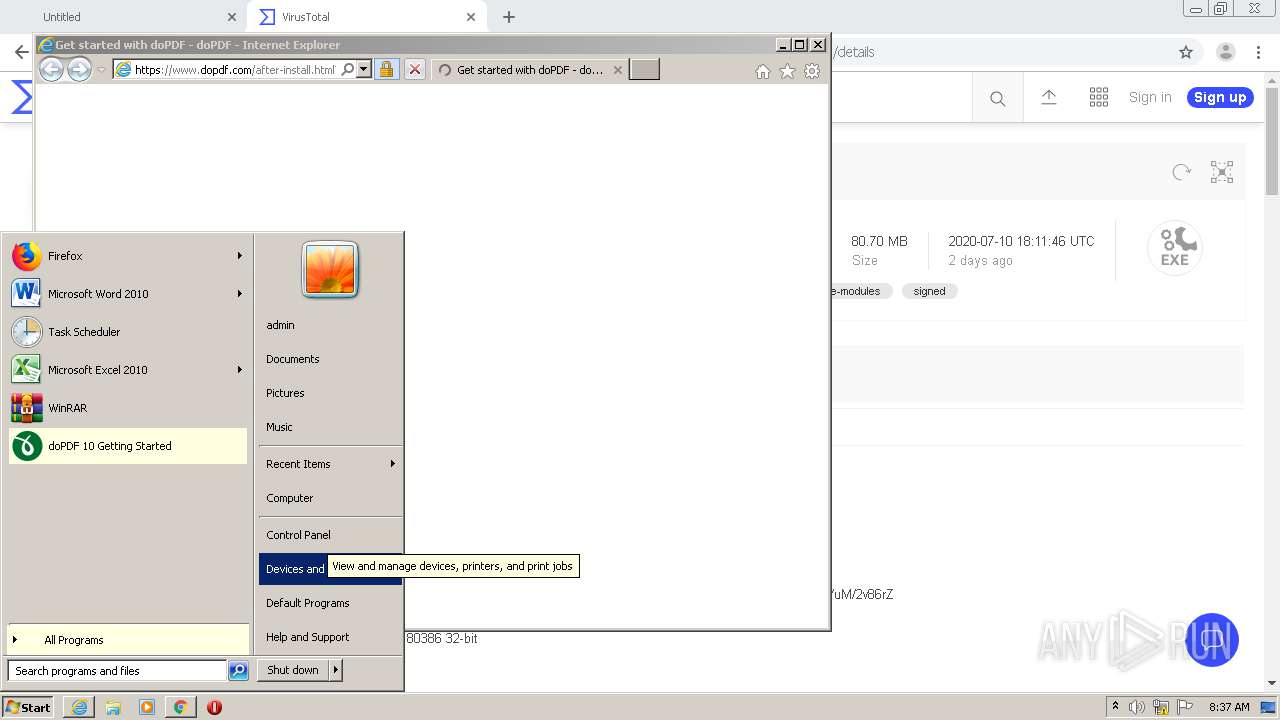
Task: Open IE Tools gear menu
Action: pos(812,71)
